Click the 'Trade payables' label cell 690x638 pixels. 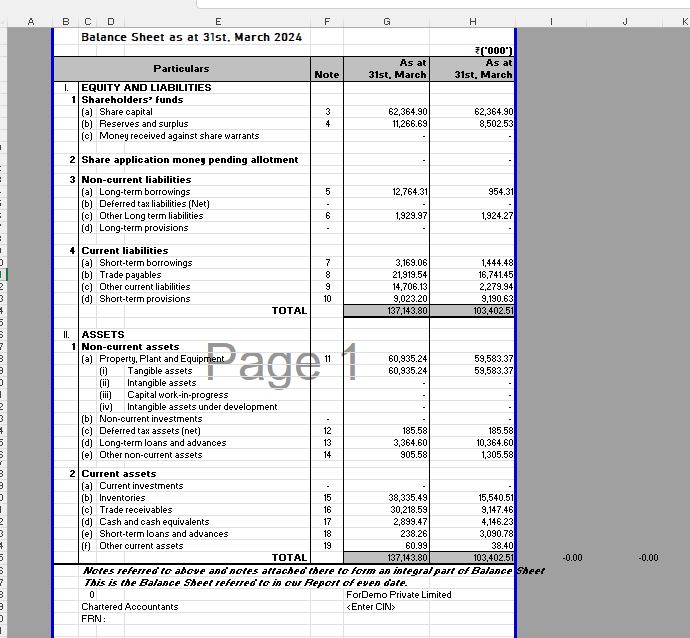pyautogui.click(x=130, y=275)
